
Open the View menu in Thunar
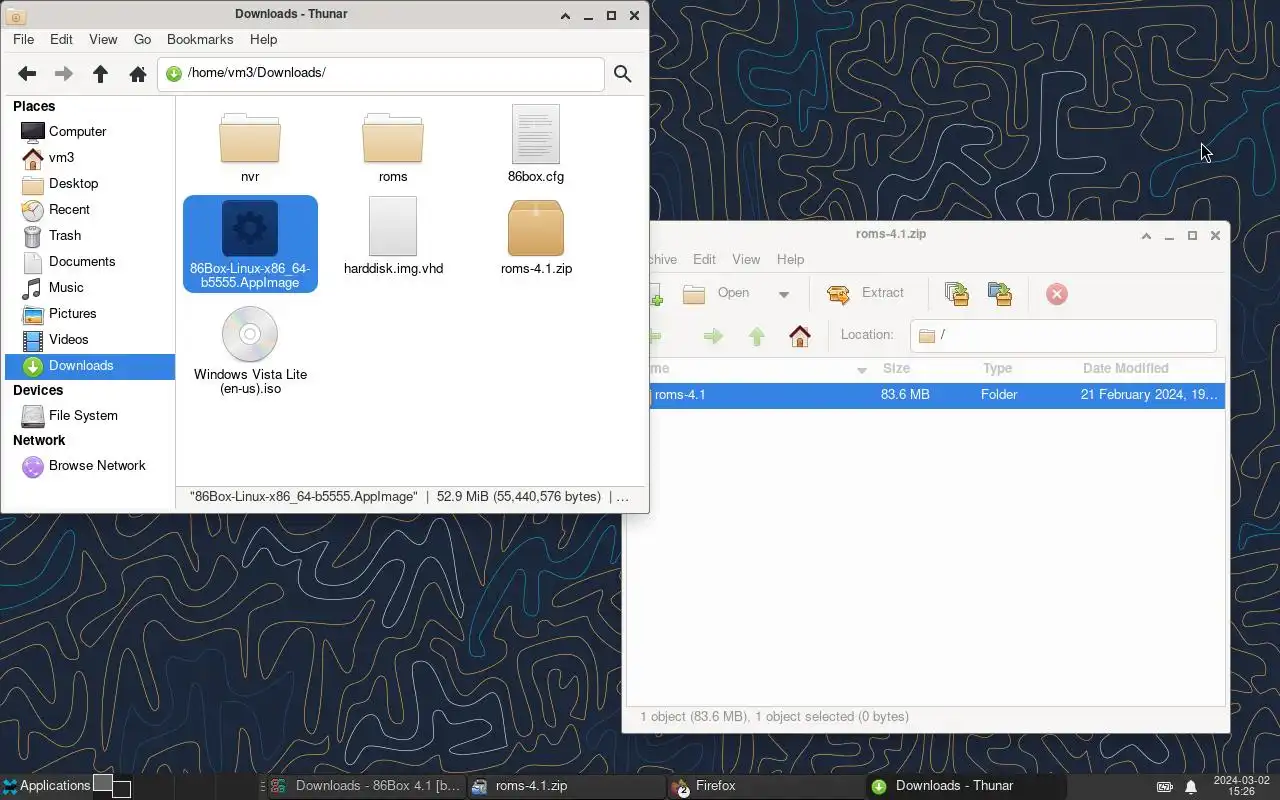pos(103,39)
